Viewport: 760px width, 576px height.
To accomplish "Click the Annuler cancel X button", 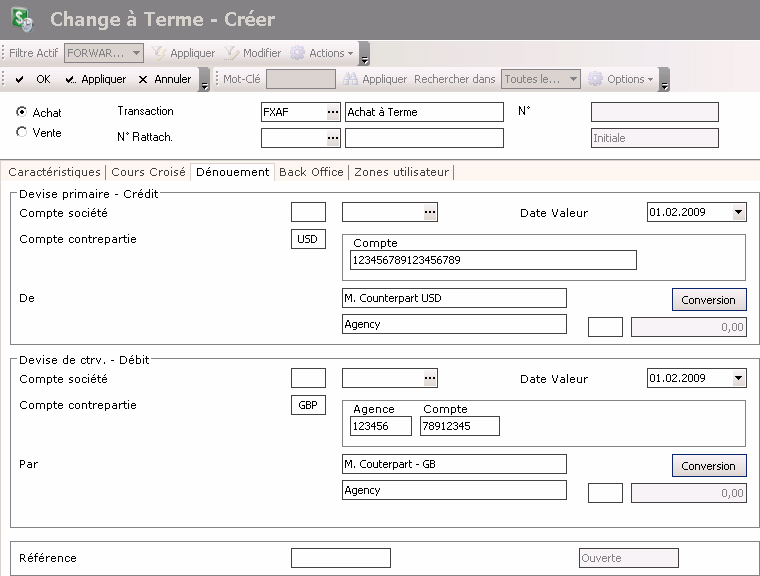I will [x=164, y=79].
